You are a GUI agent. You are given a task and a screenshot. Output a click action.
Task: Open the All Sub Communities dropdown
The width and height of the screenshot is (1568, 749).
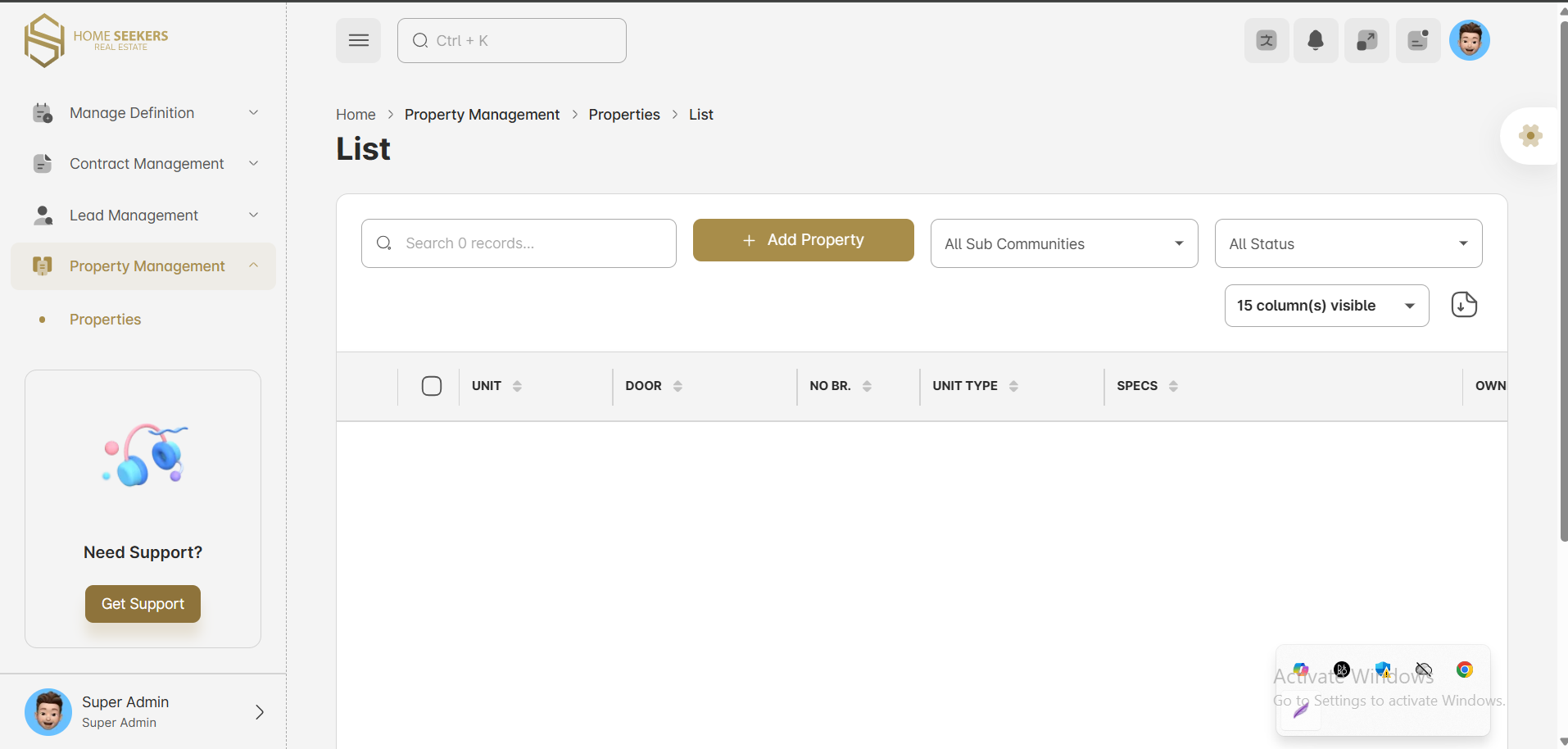[x=1063, y=243]
